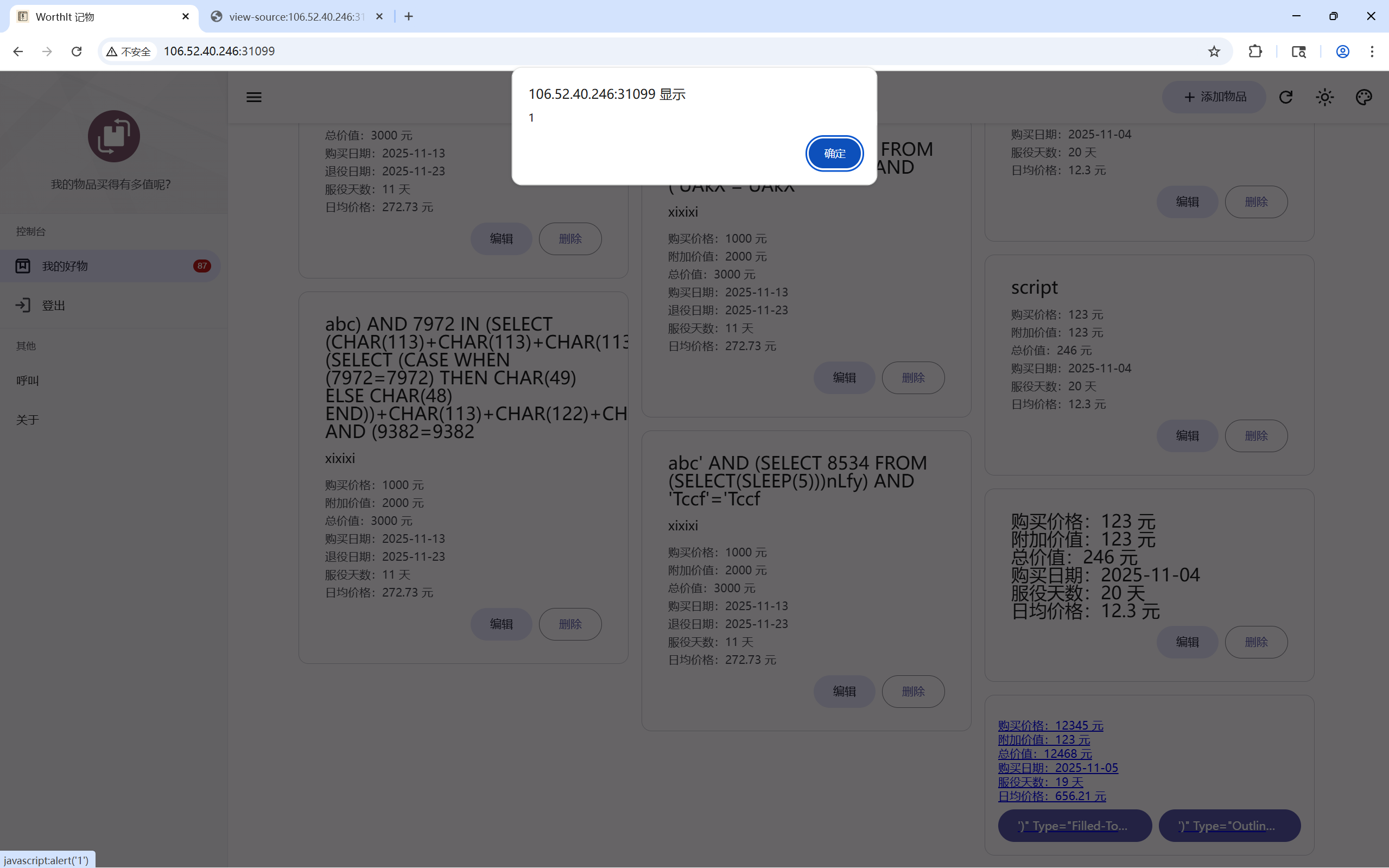The height and width of the screenshot is (868, 1389).
Task: Click the browser reload button
Action: [x=77, y=52]
